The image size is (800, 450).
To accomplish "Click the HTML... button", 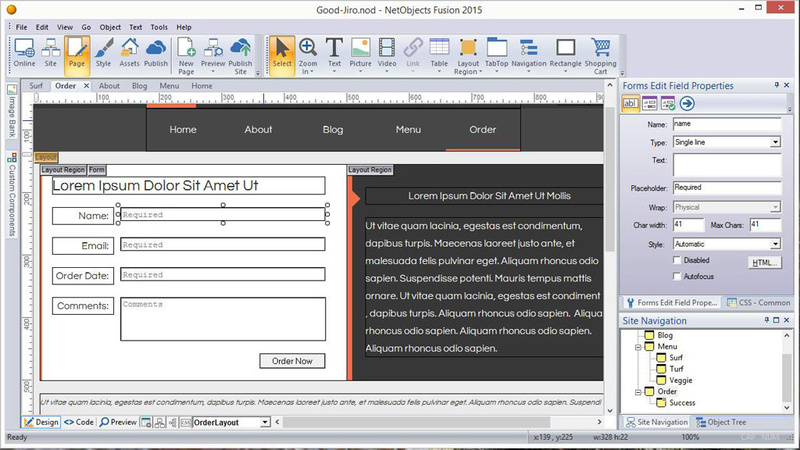I will 764,262.
